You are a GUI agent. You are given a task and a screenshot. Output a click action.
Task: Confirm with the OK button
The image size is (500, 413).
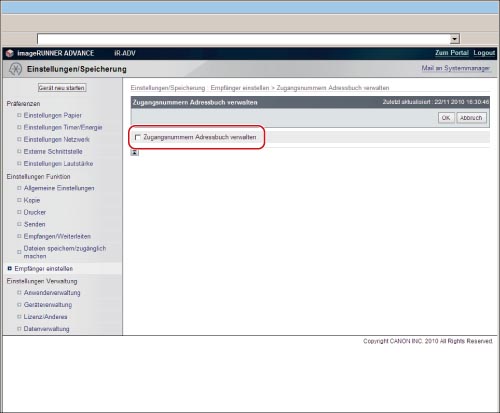(x=446, y=118)
